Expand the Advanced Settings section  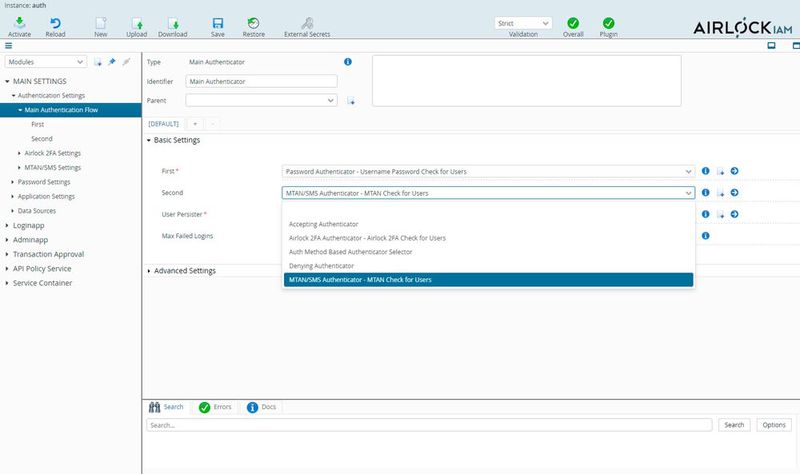point(149,271)
